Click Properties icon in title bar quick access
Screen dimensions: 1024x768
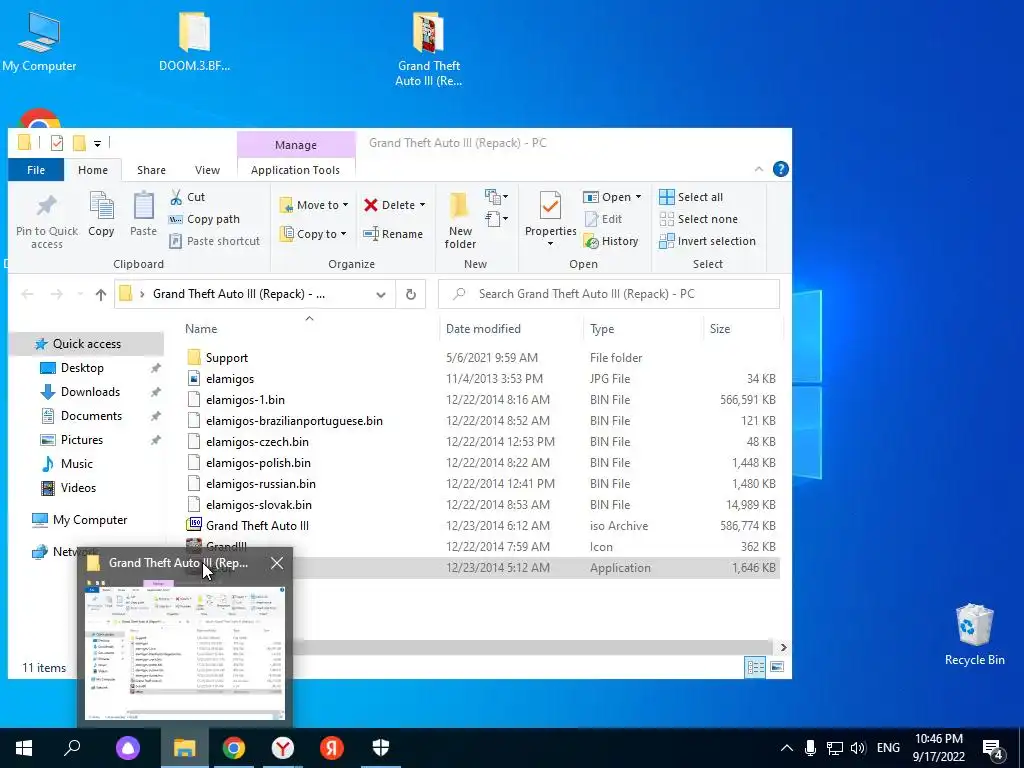pyautogui.click(x=57, y=142)
